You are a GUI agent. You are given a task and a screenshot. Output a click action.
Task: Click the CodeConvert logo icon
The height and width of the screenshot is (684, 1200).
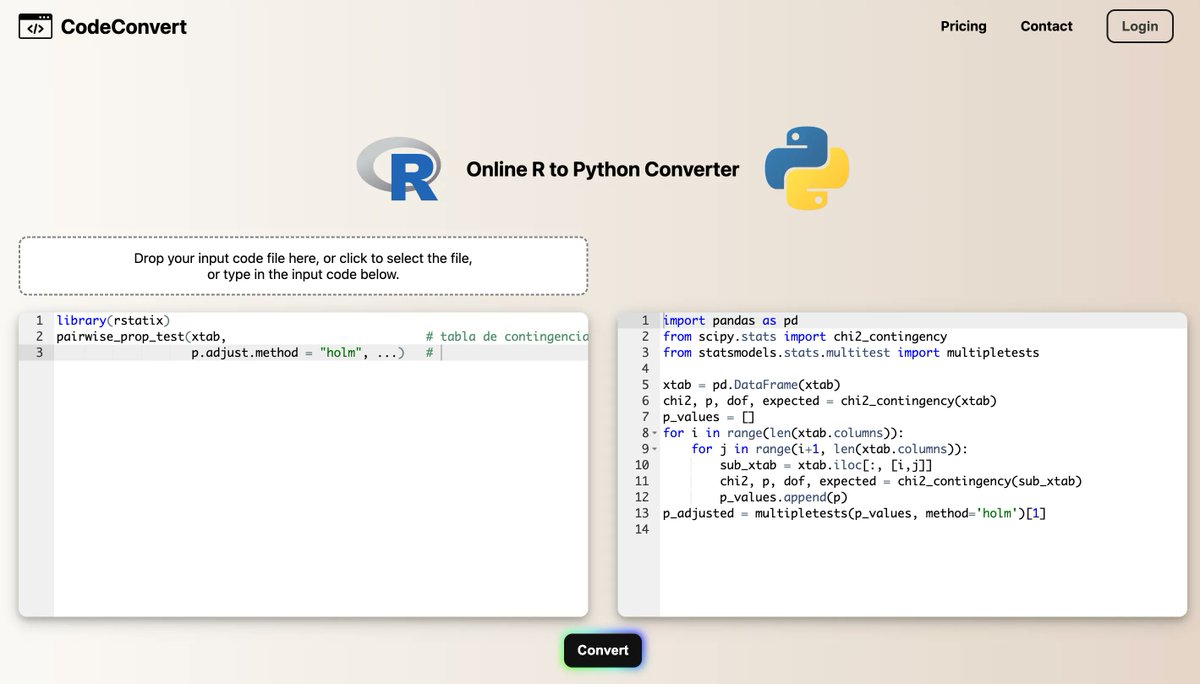point(35,27)
